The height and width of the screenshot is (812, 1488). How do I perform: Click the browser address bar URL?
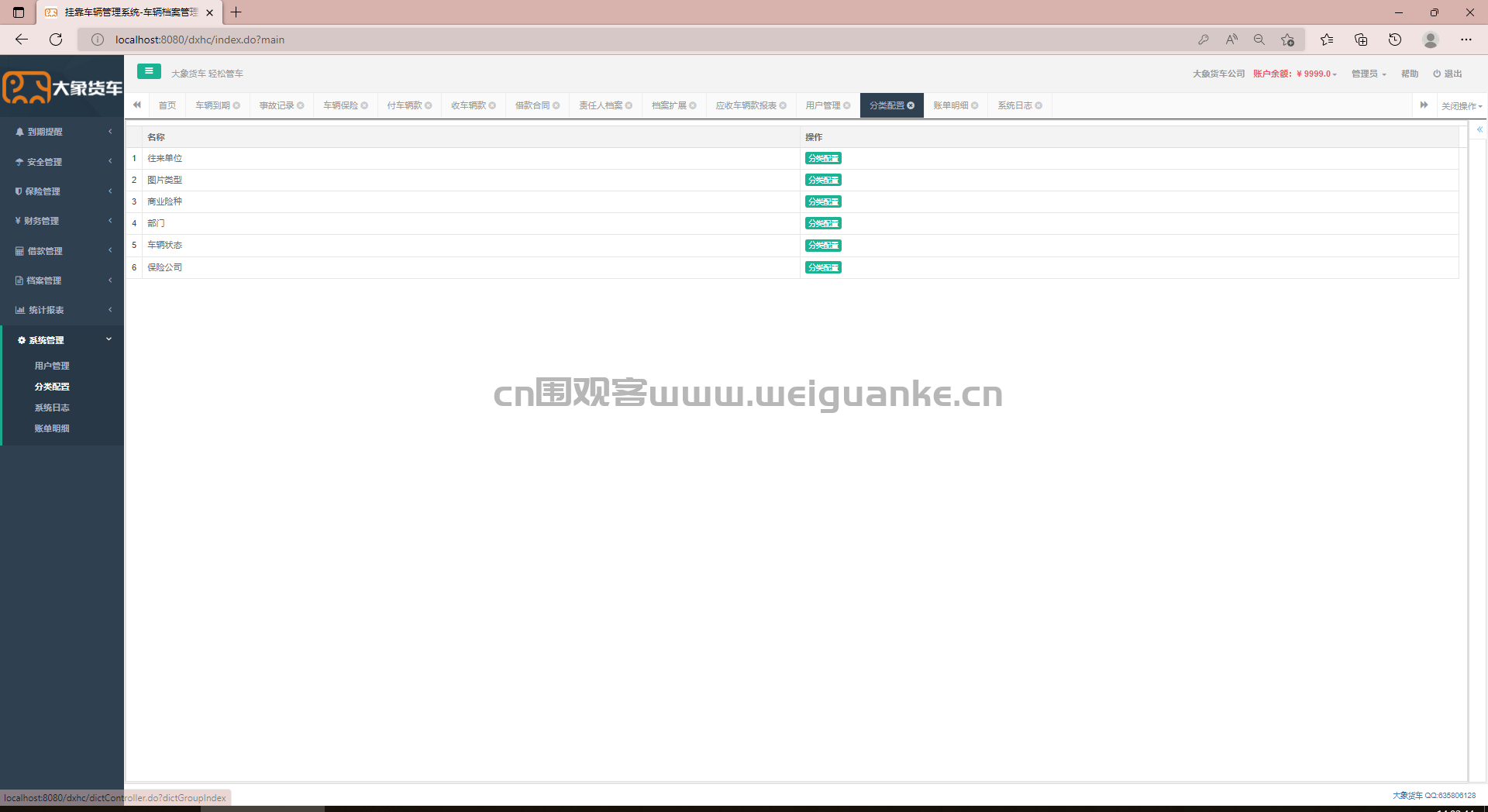coord(200,40)
